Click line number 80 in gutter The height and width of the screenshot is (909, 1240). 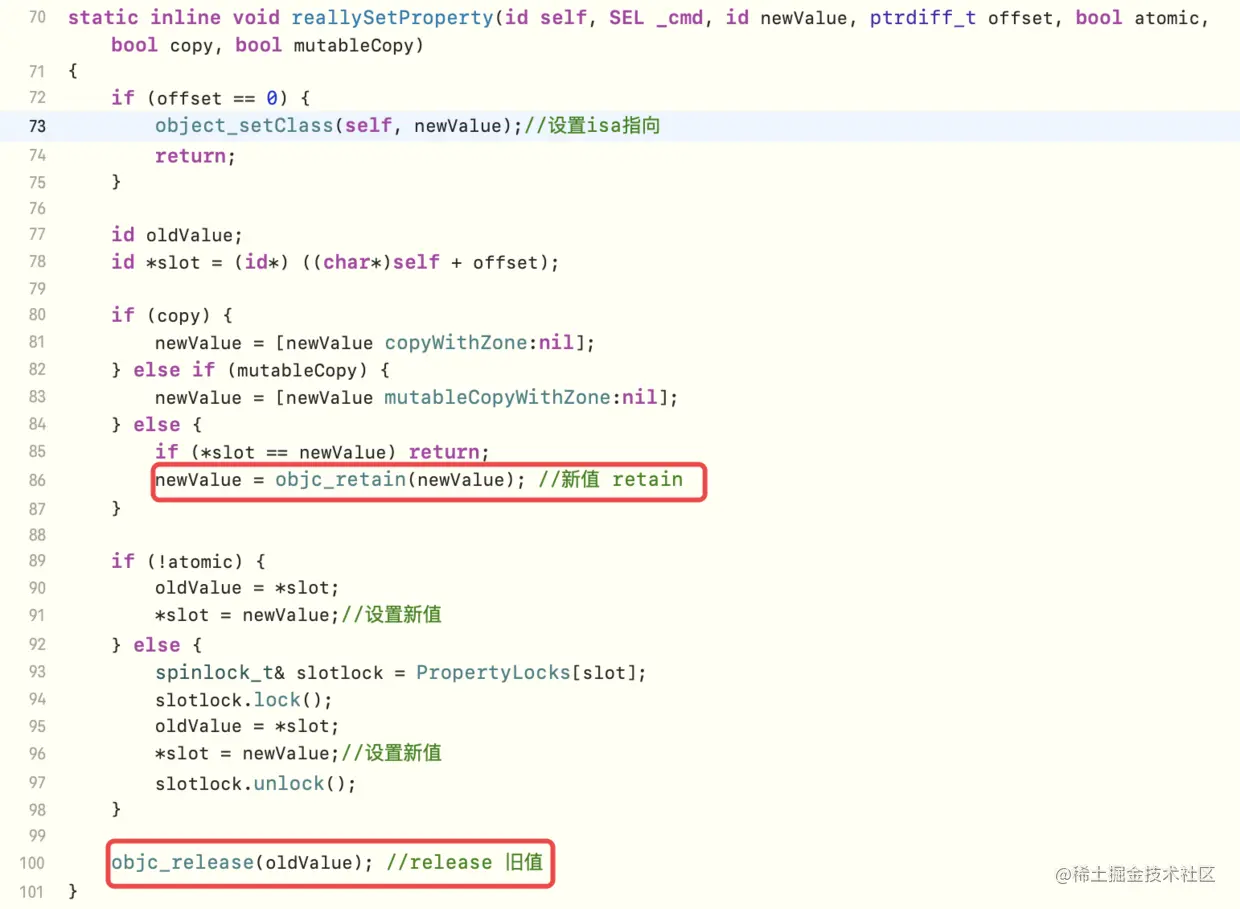pos(36,316)
